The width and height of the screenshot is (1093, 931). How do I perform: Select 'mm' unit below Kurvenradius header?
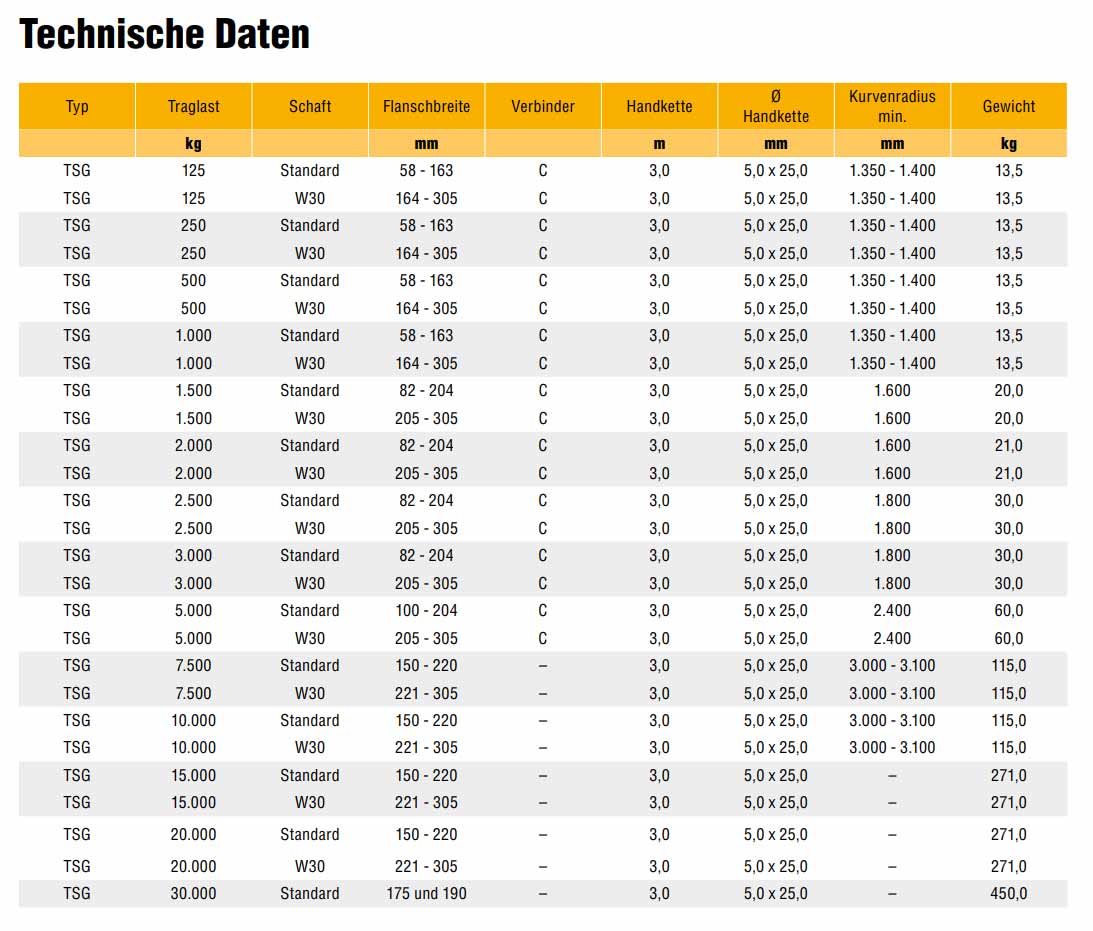[x=892, y=144]
